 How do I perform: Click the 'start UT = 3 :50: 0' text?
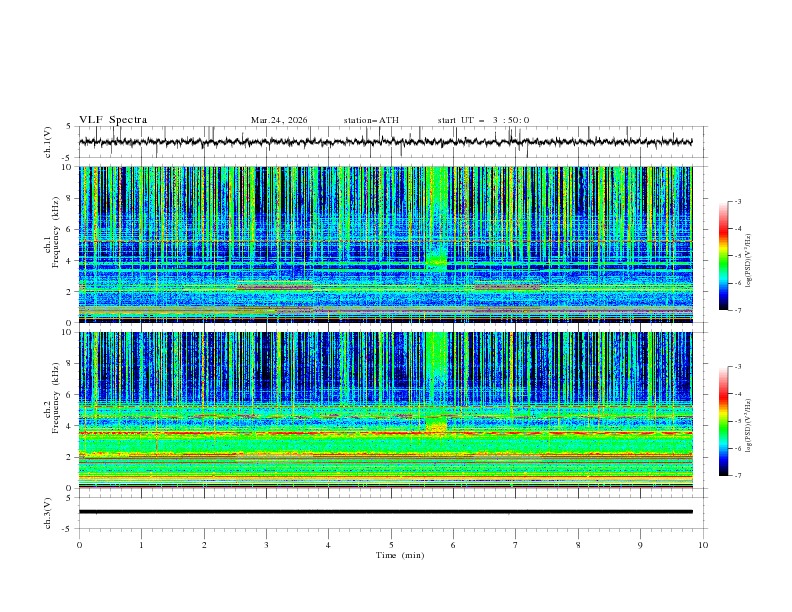[483, 120]
